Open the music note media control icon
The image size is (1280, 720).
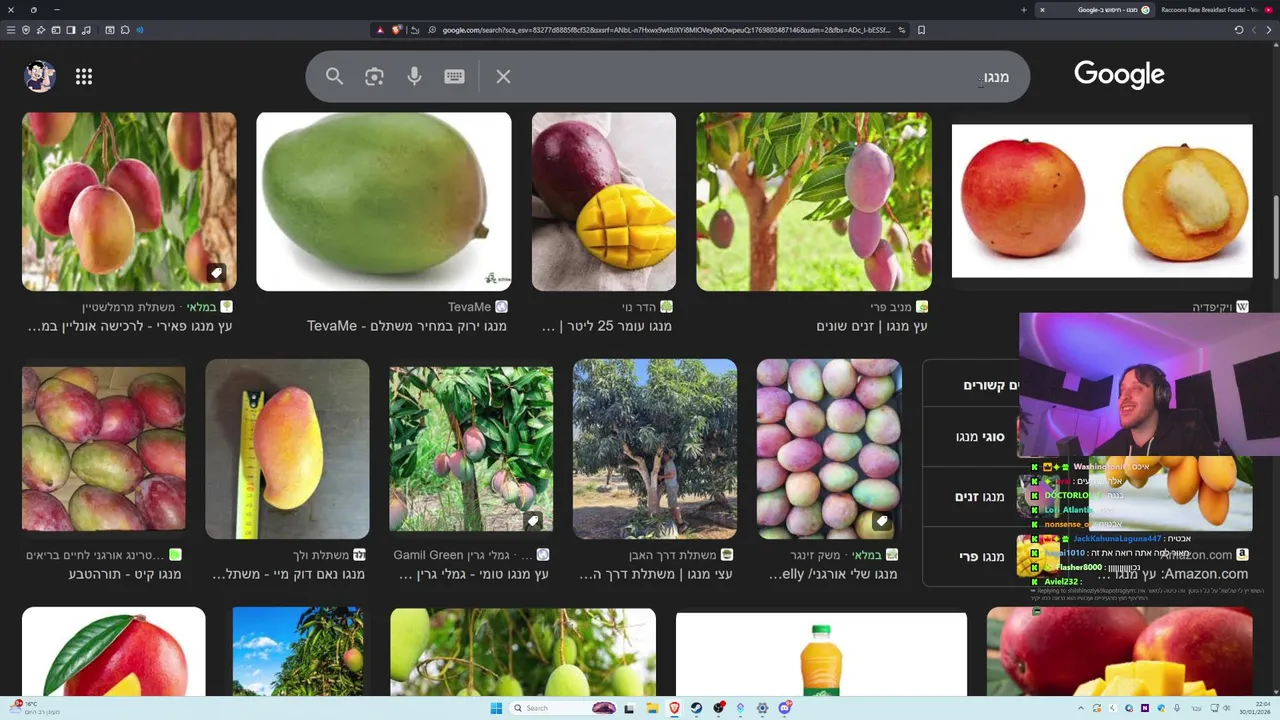point(86,30)
